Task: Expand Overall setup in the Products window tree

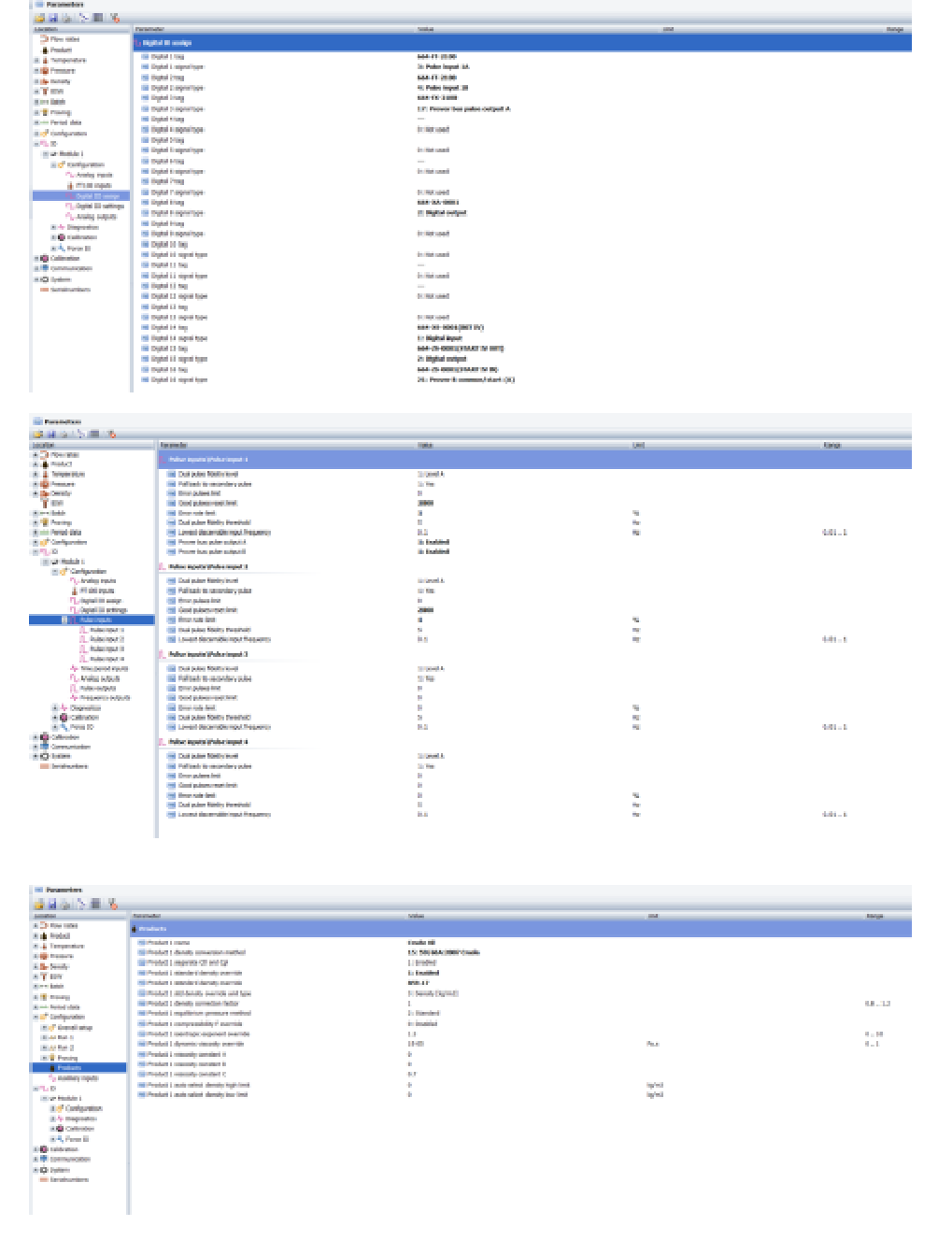Action: [43, 1028]
